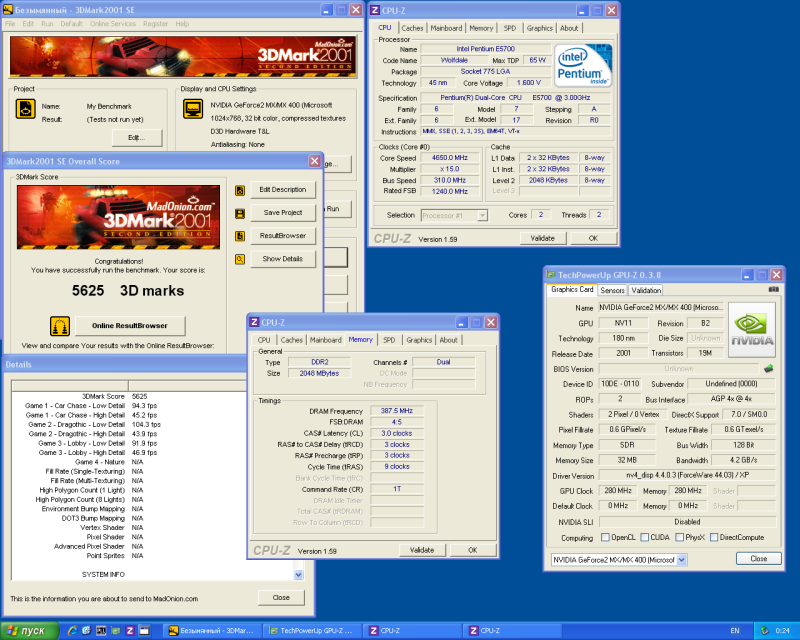Click the GPU Clock 280 MHz value in GPU-Z
This screenshot has width=800, height=640.
(618, 490)
